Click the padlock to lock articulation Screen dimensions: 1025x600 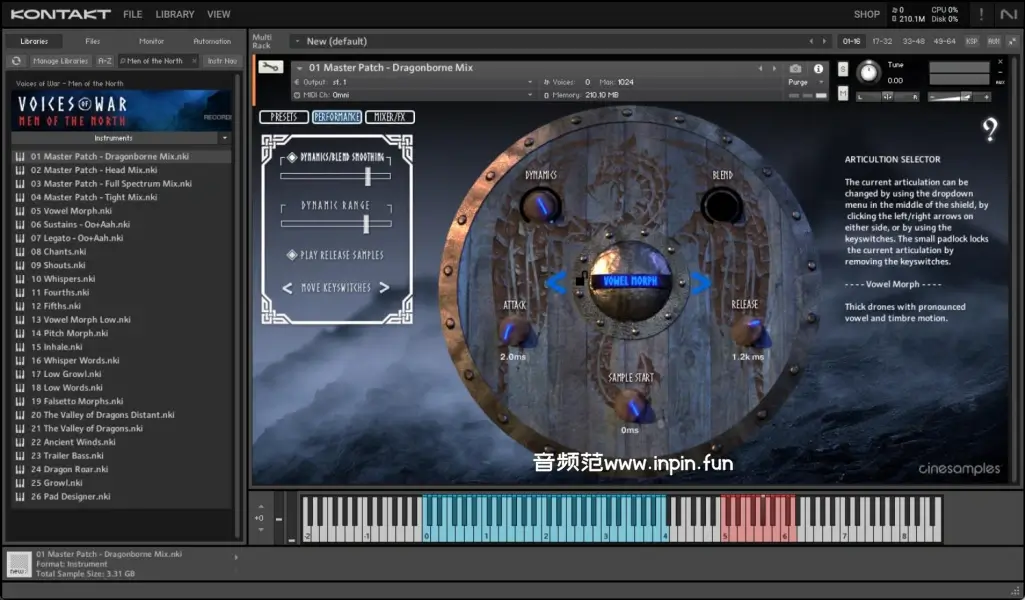coord(580,280)
